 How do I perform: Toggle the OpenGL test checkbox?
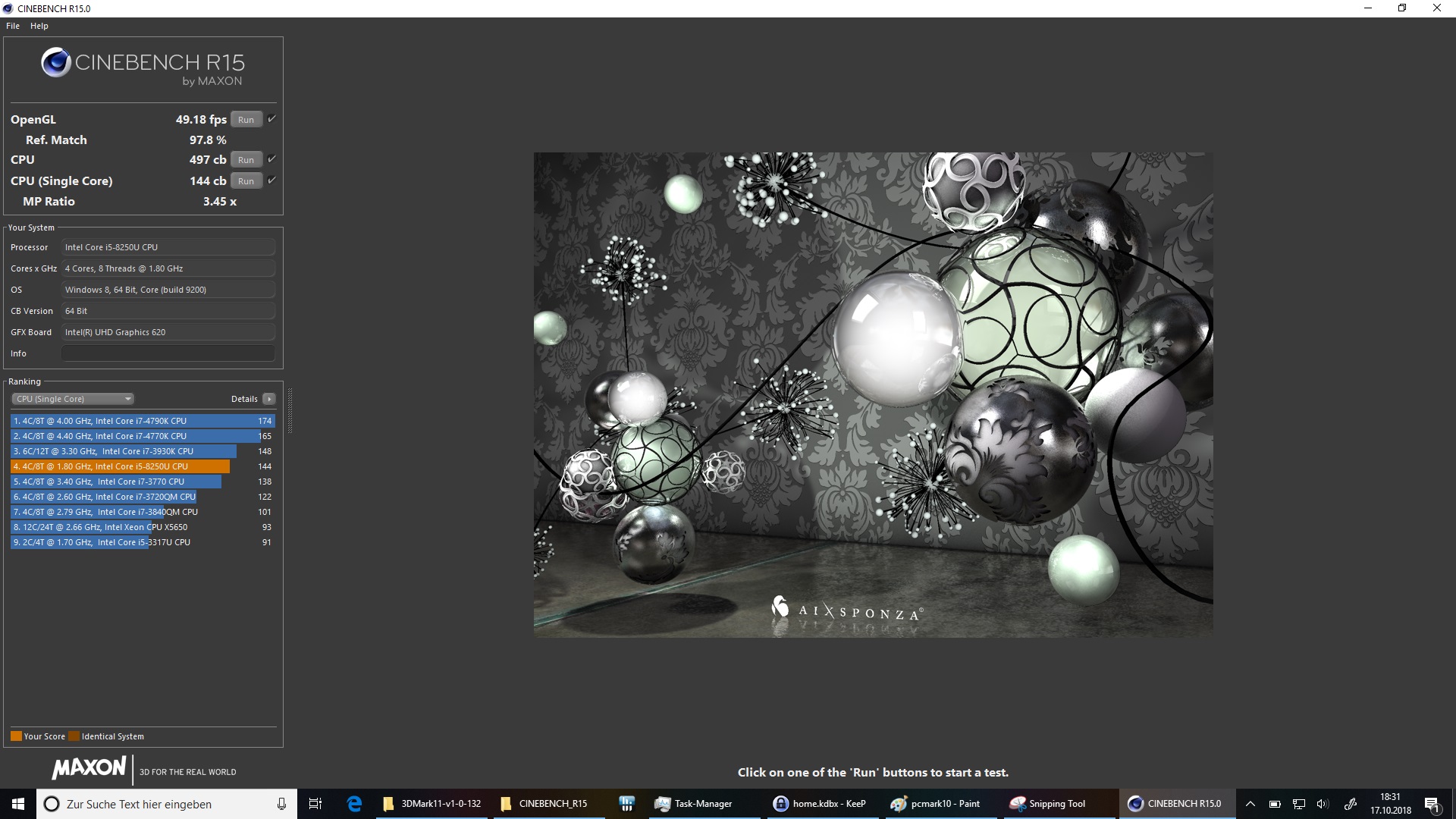point(271,119)
